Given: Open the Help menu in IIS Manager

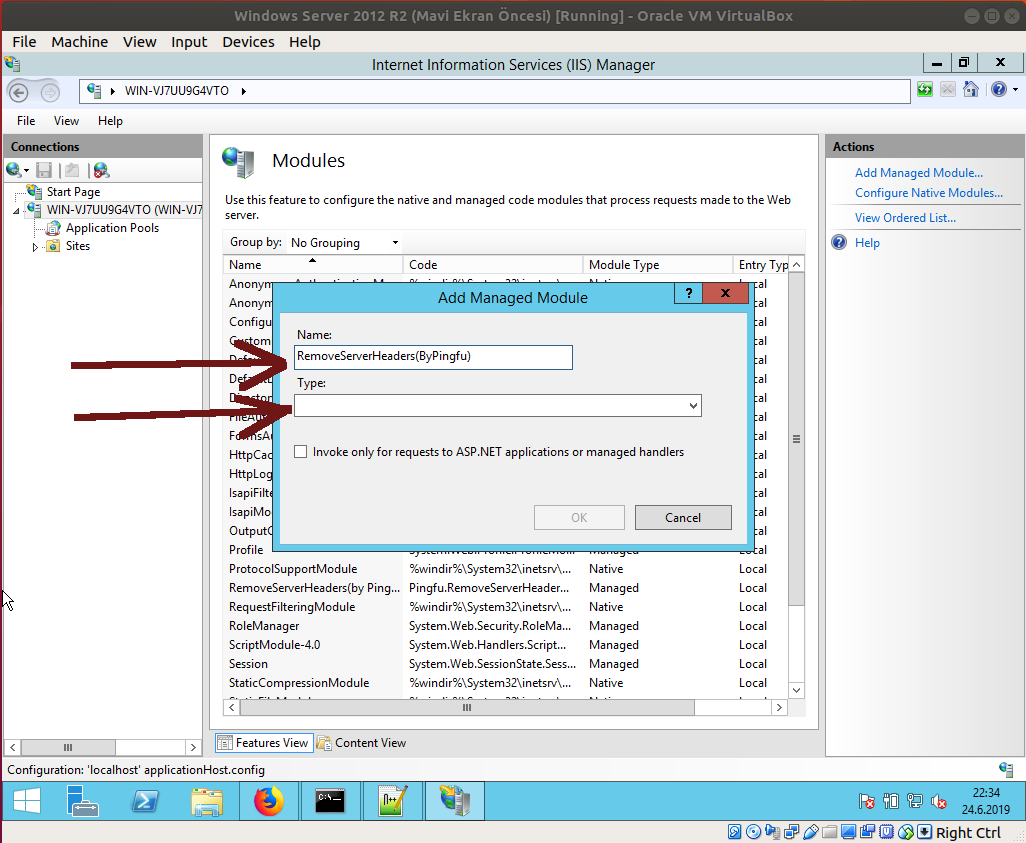Looking at the screenshot, I should (x=110, y=121).
